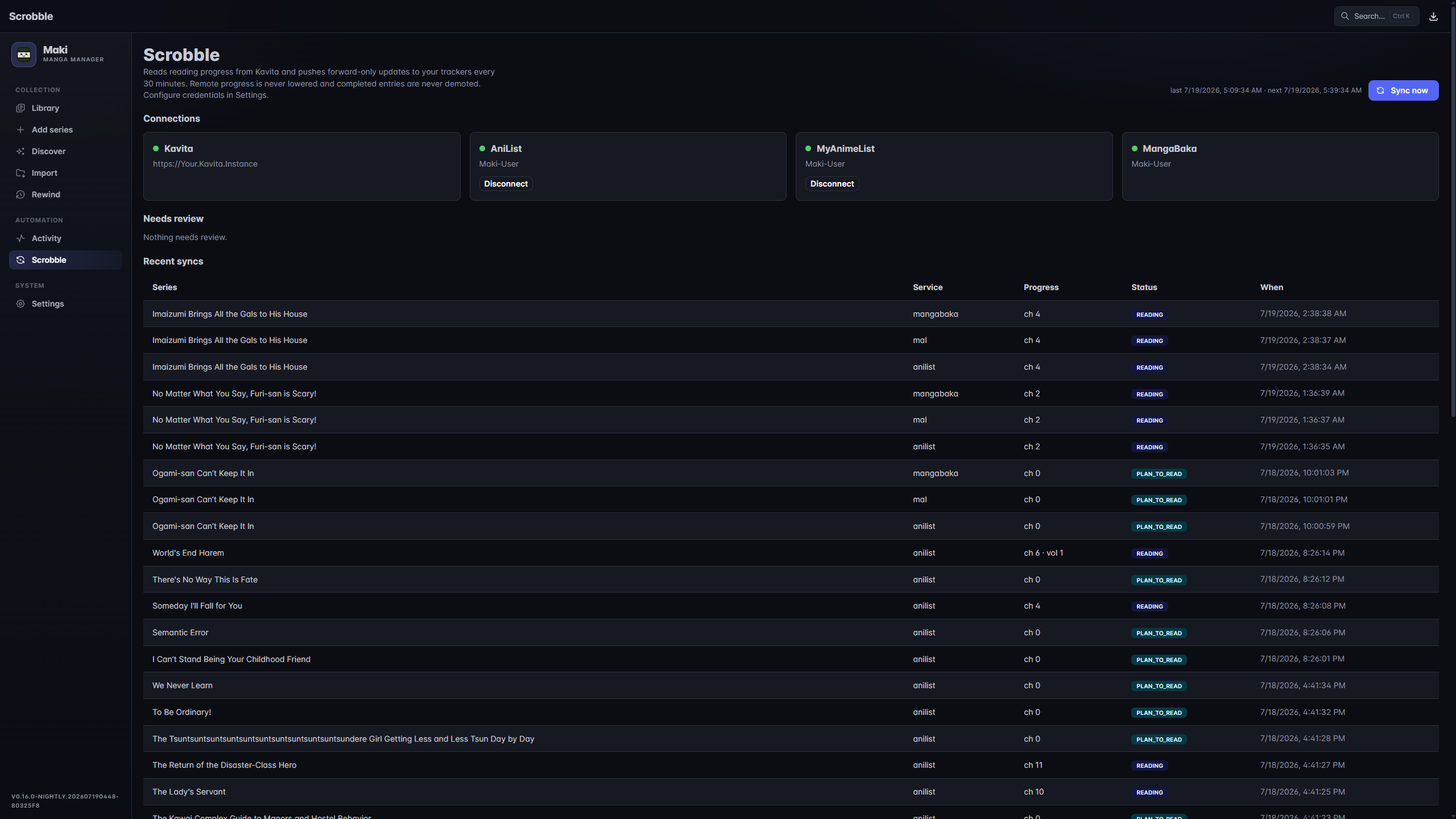Click The Return of the Disaster-Class Hero
This screenshot has width=1456, height=819.
click(224, 765)
